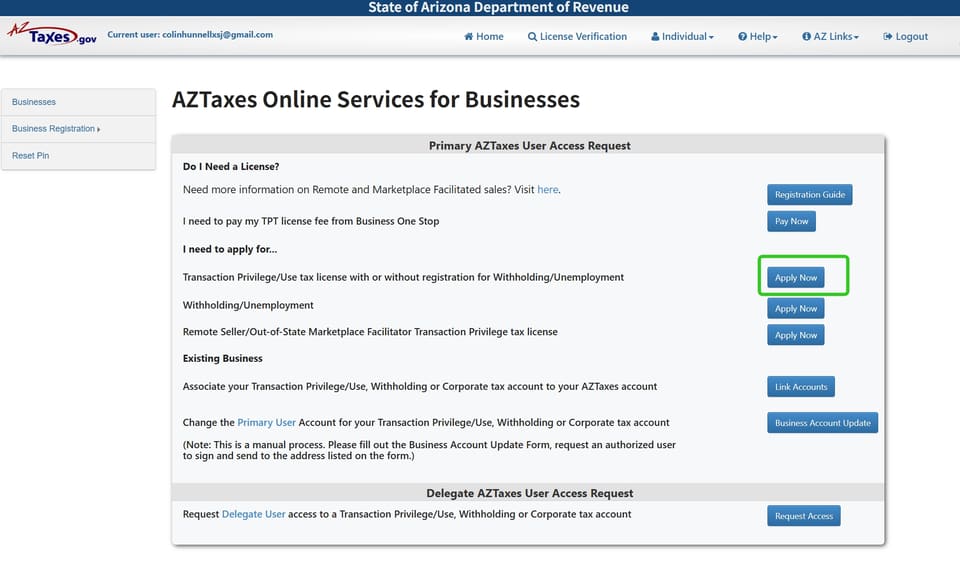The image size is (960, 566).
Task: Apply Now for Withholding/Unemployment
Action: (795, 309)
